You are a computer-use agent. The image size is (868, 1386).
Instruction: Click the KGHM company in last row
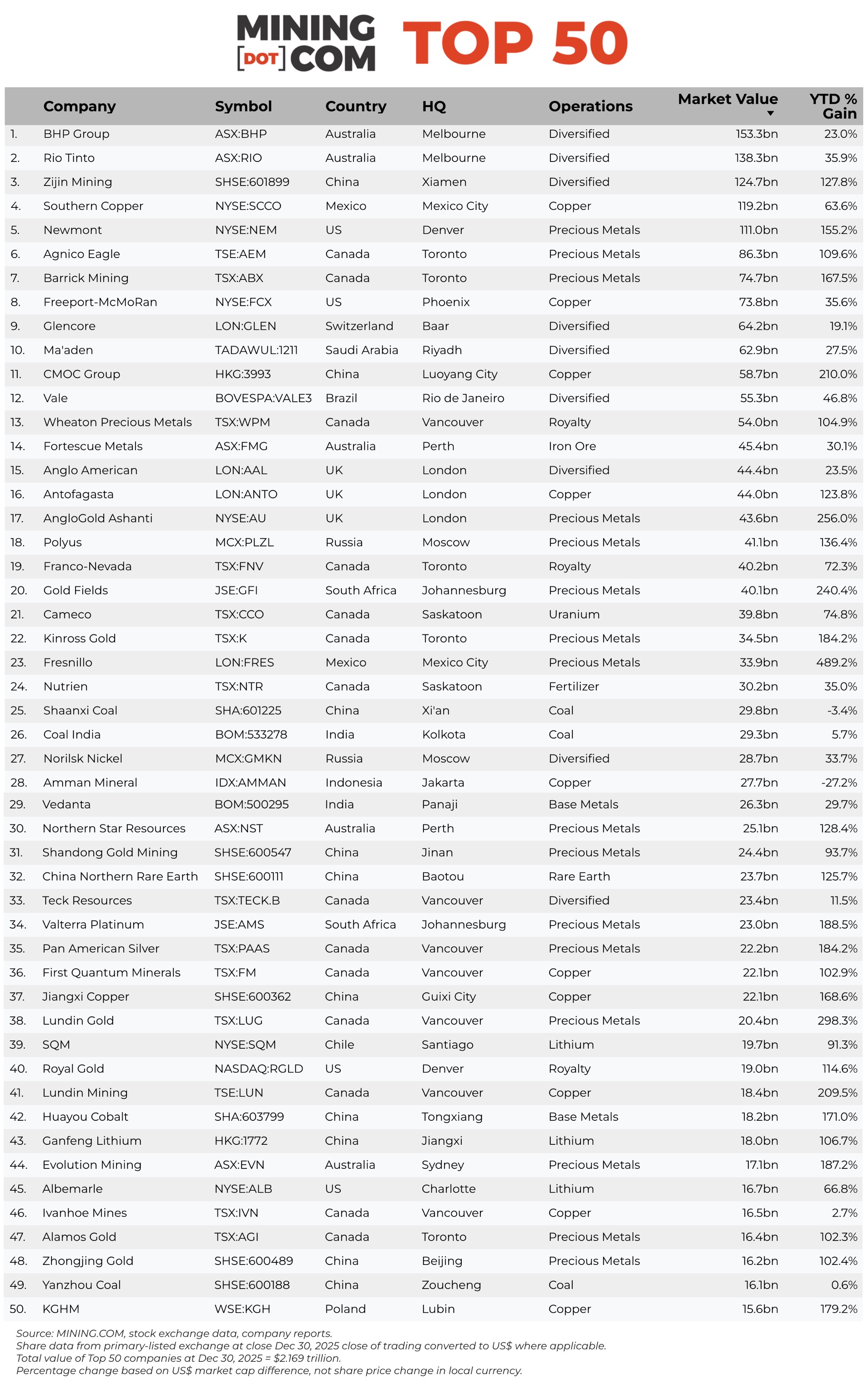coord(61,1309)
